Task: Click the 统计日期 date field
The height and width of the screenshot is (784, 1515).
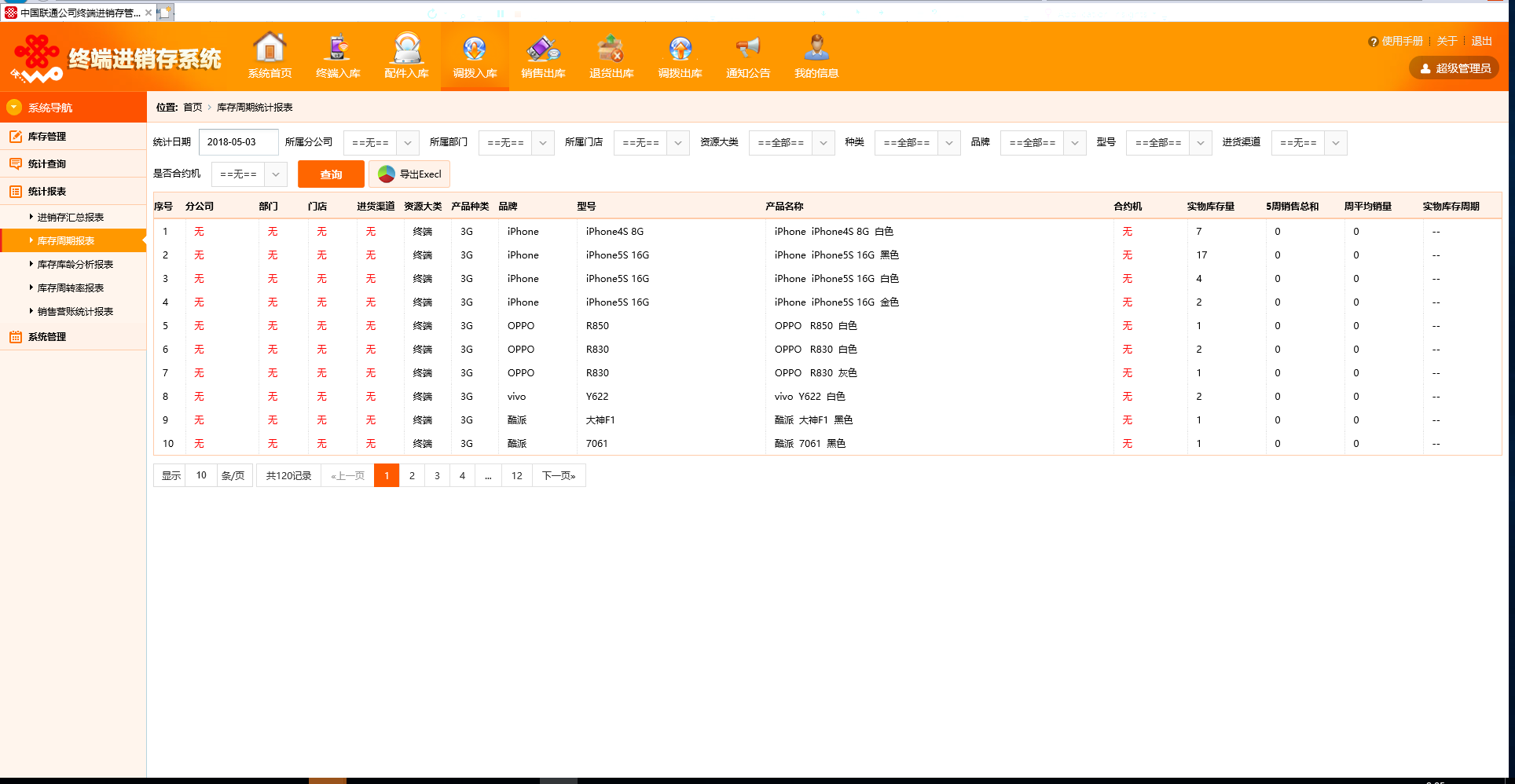Action: pos(239,142)
